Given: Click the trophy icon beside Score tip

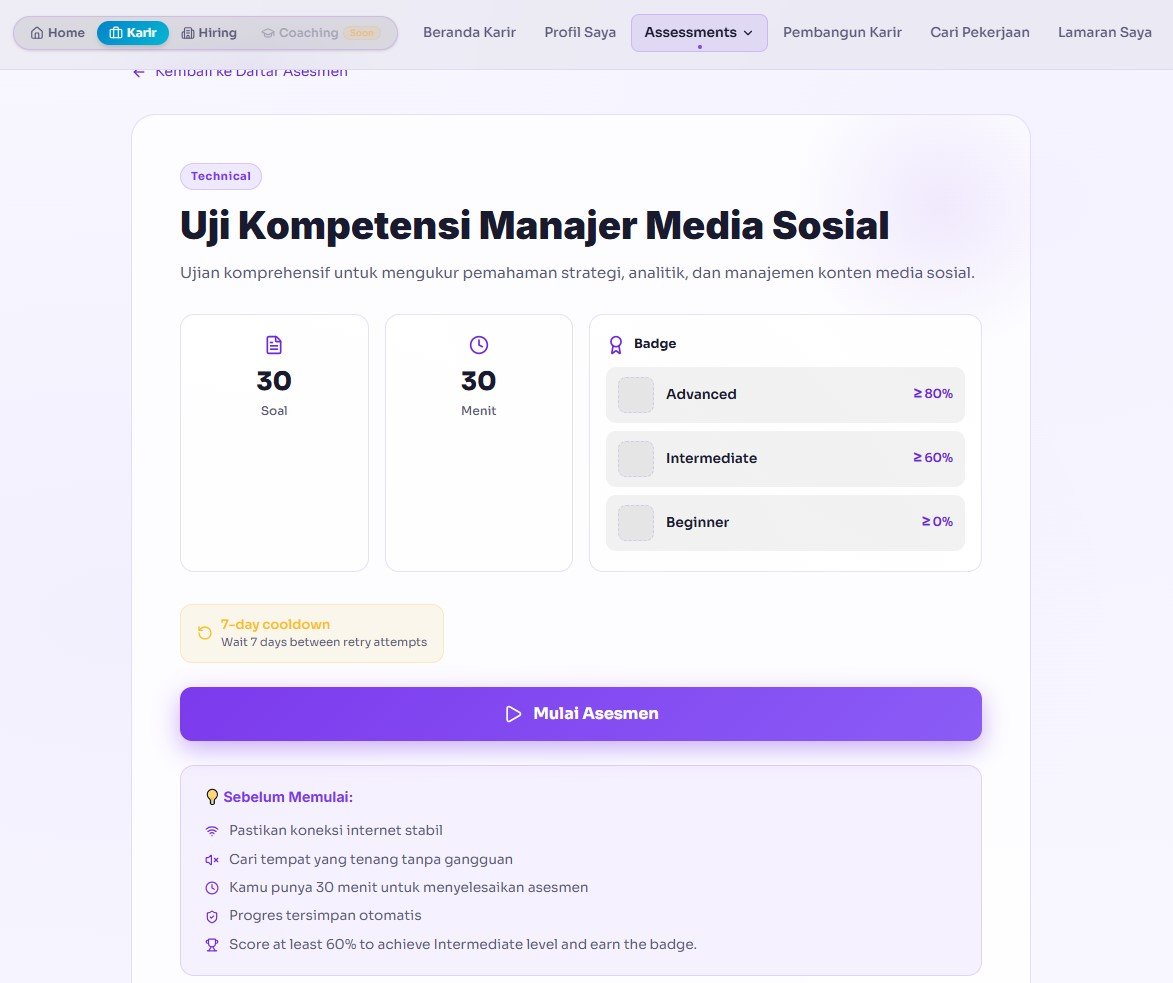Looking at the screenshot, I should coord(212,945).
